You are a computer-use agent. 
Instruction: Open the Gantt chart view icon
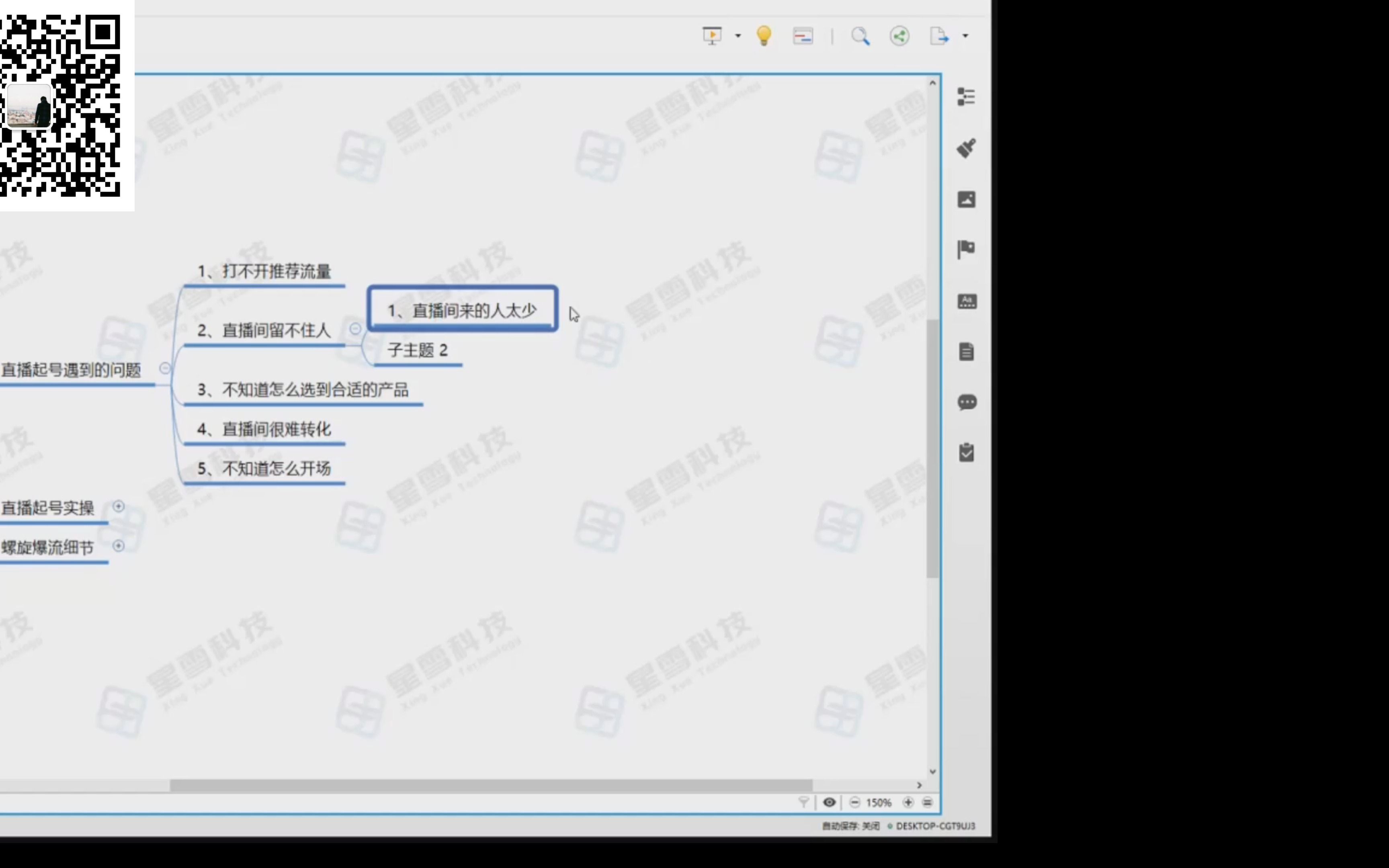[803, 36]
